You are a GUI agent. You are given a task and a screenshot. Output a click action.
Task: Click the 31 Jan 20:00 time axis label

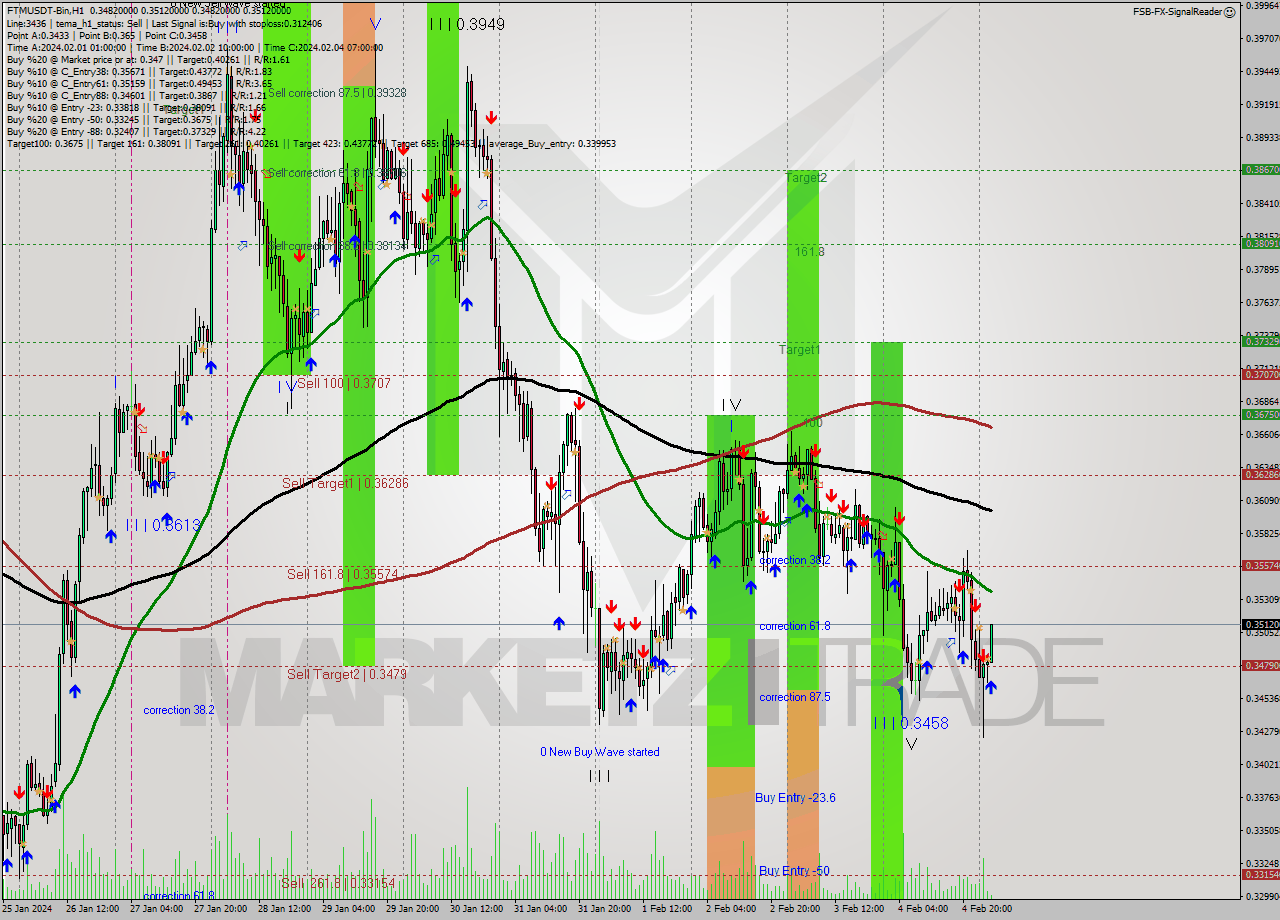(603, 909)
